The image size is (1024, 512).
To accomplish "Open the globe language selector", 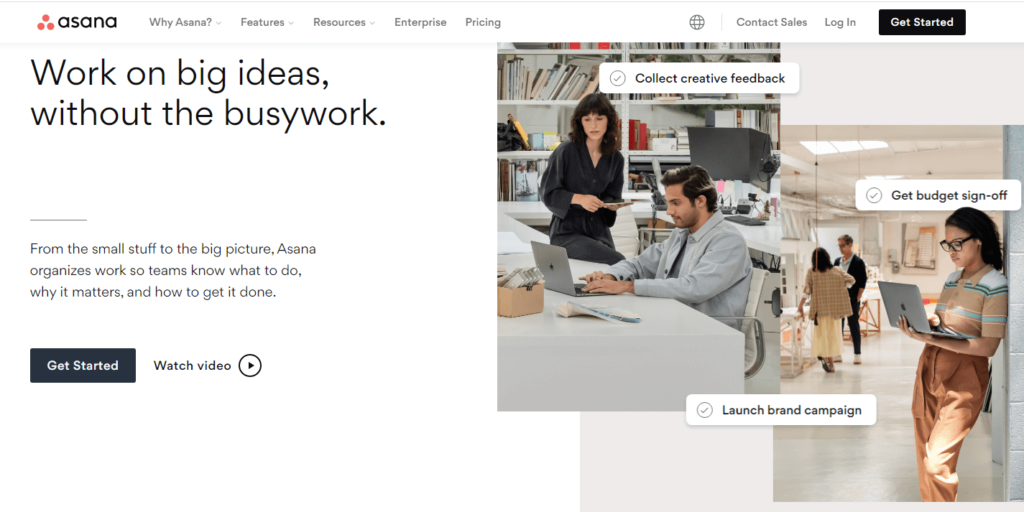I will click(697, 22).
